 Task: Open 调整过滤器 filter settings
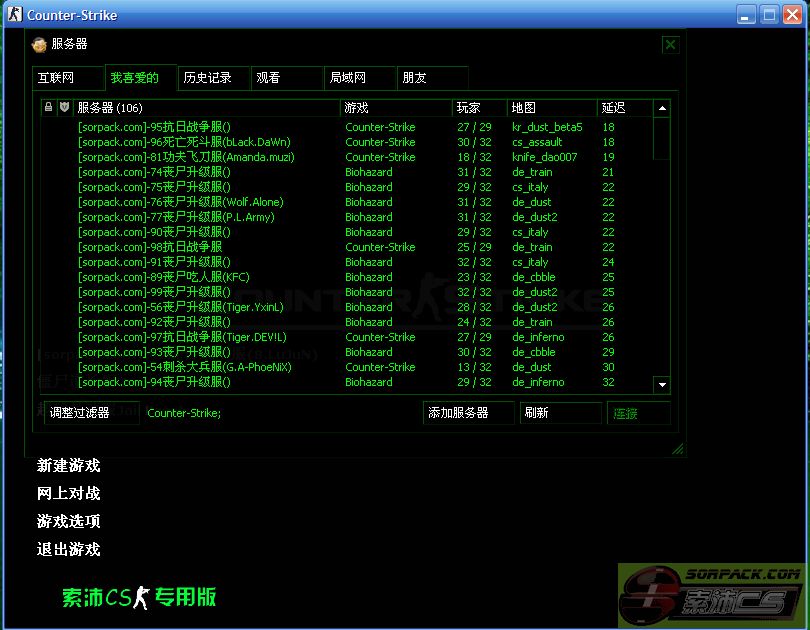(x=91, y=413)
